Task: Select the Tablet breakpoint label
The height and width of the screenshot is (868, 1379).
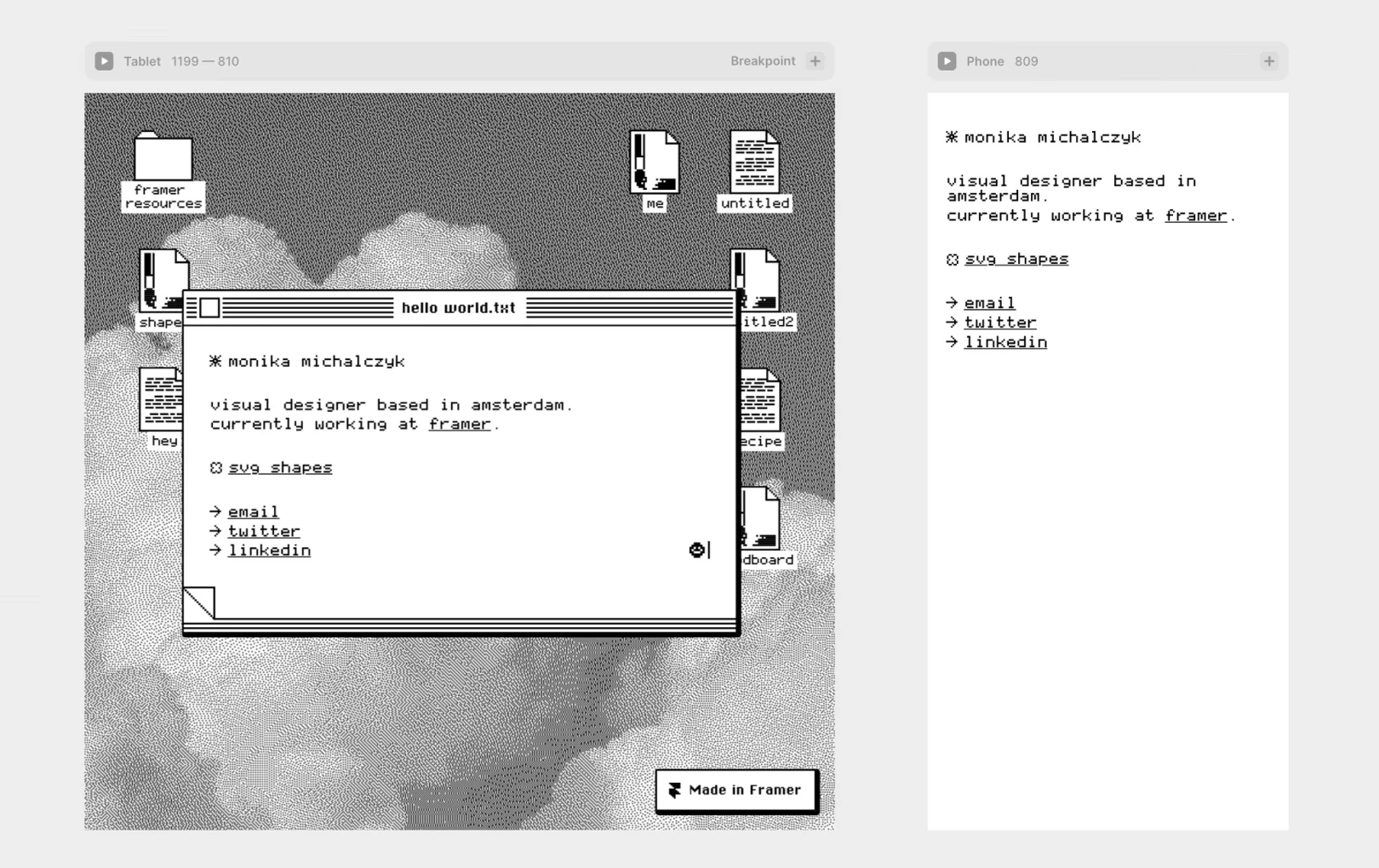Action: coord(142,61)
